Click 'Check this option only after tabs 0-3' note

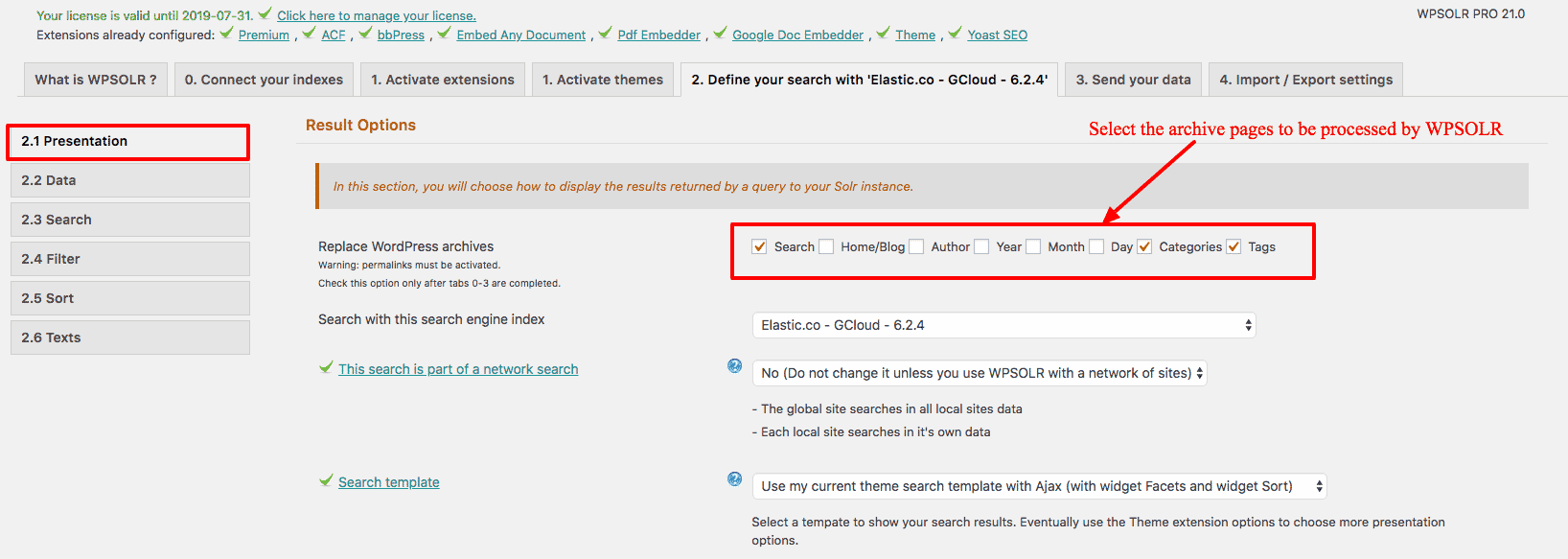coord(439,283)
